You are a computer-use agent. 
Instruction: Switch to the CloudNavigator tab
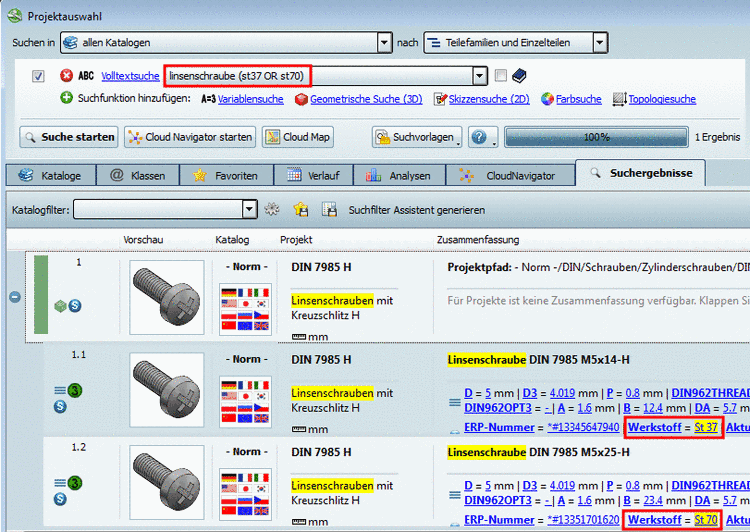tap(510, 175)
